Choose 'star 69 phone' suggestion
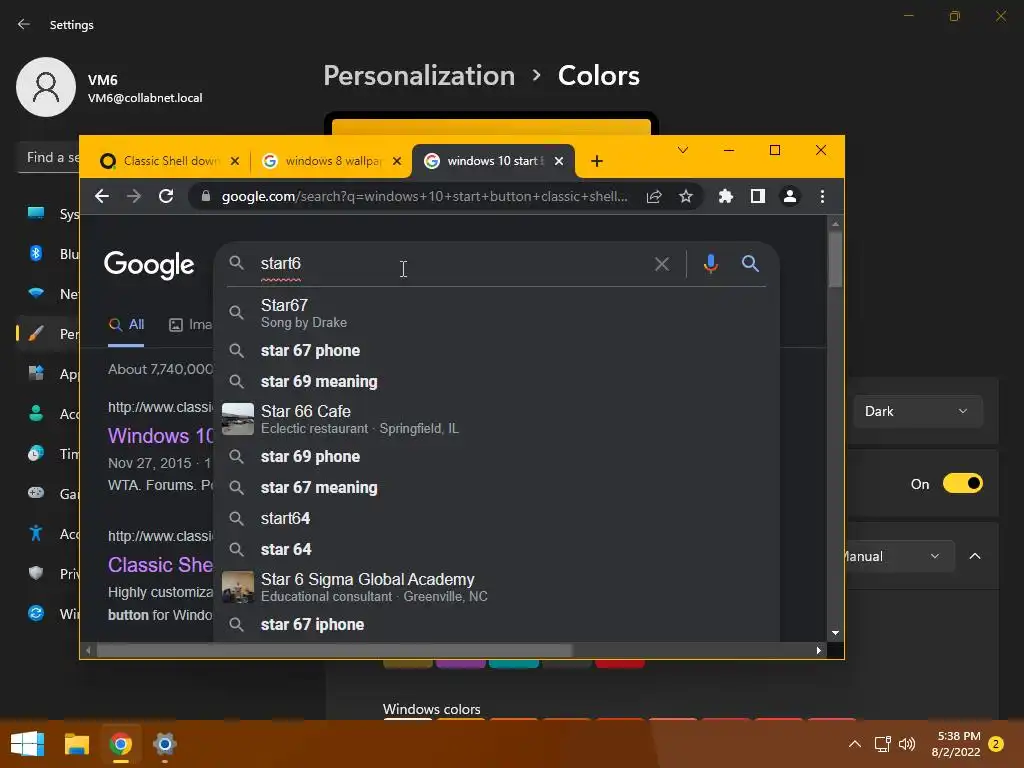The width and height of the screenshot is (1024, 768). pos(496,456)
